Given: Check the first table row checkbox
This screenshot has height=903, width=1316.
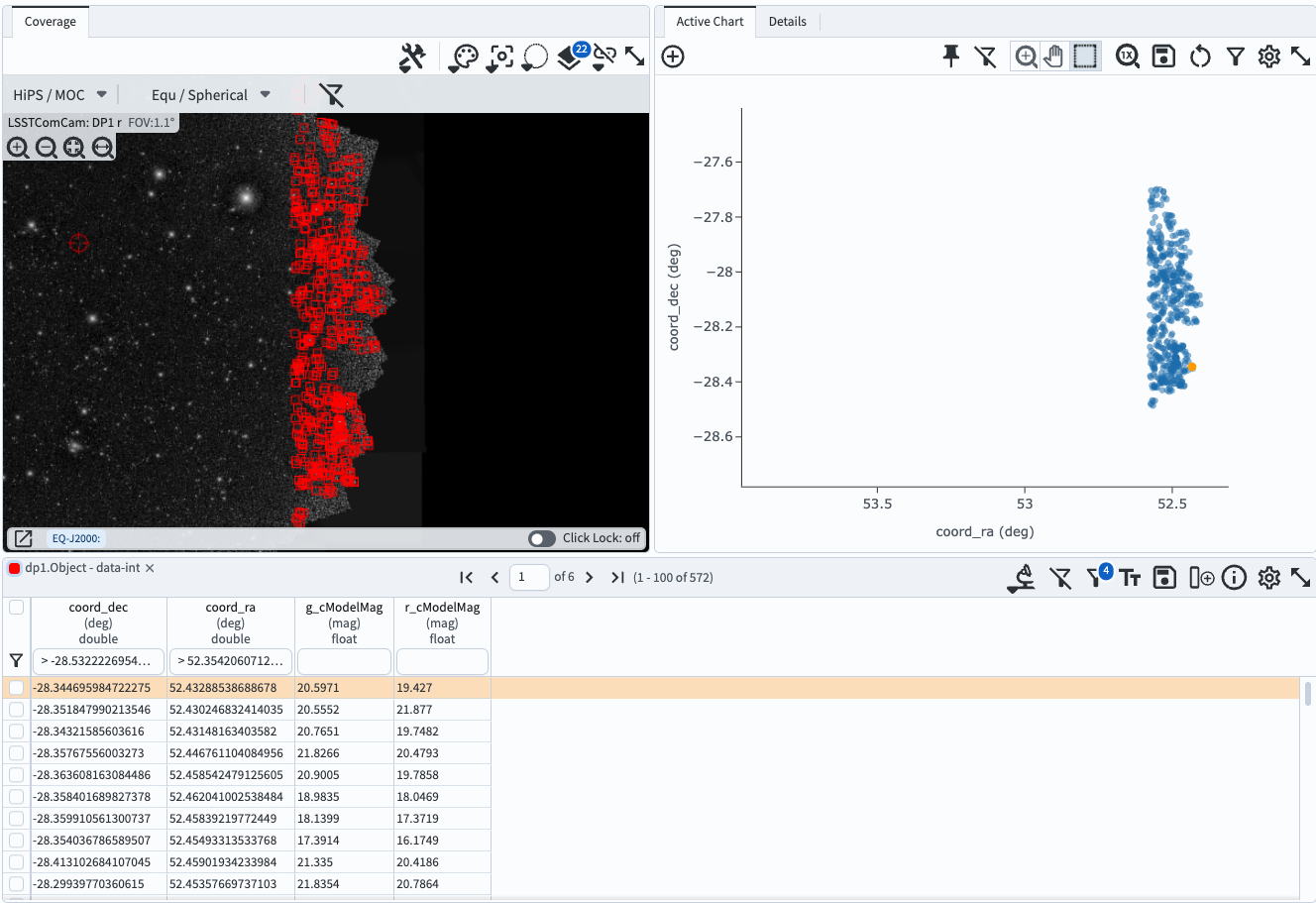Looking at the screenshot, I should pos(16,688).
